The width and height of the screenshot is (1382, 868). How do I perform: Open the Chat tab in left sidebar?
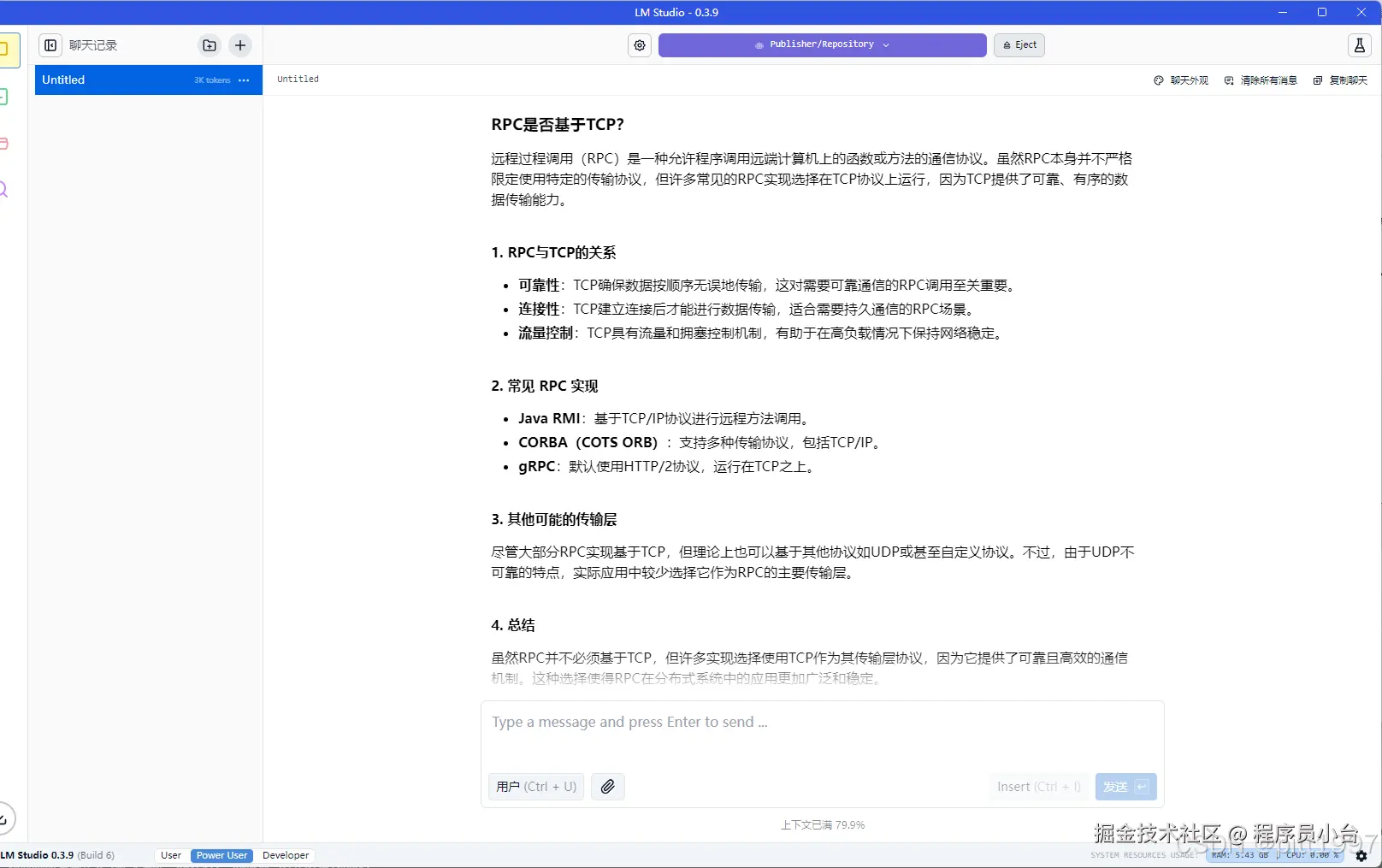pos(7,50)
